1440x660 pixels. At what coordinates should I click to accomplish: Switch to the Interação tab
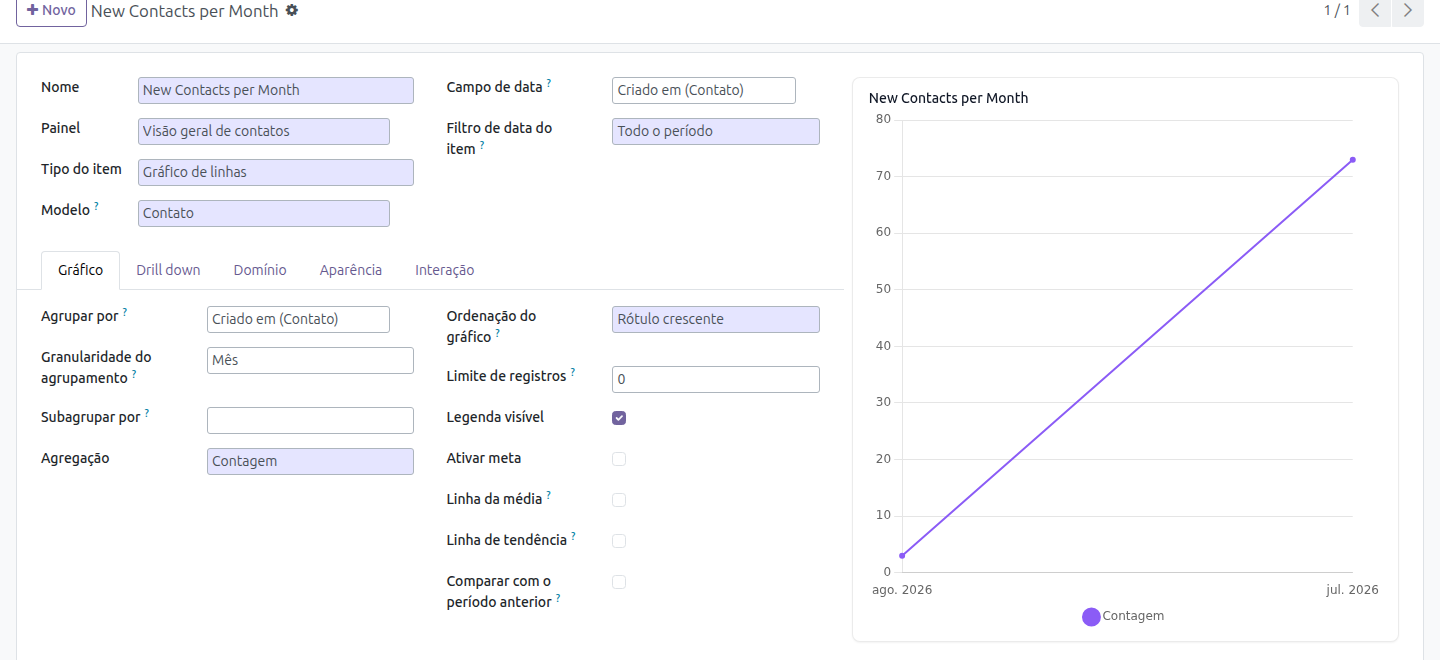pos(445,270)
